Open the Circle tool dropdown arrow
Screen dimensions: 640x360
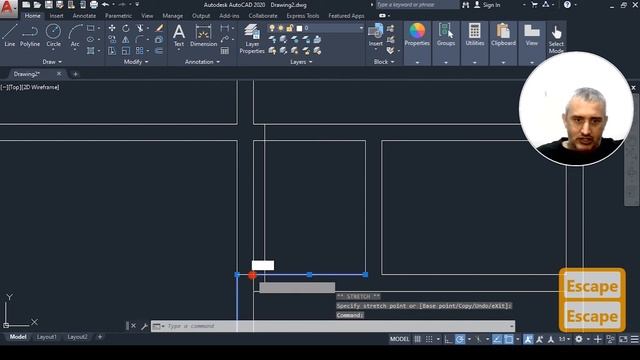coord(53,50)
